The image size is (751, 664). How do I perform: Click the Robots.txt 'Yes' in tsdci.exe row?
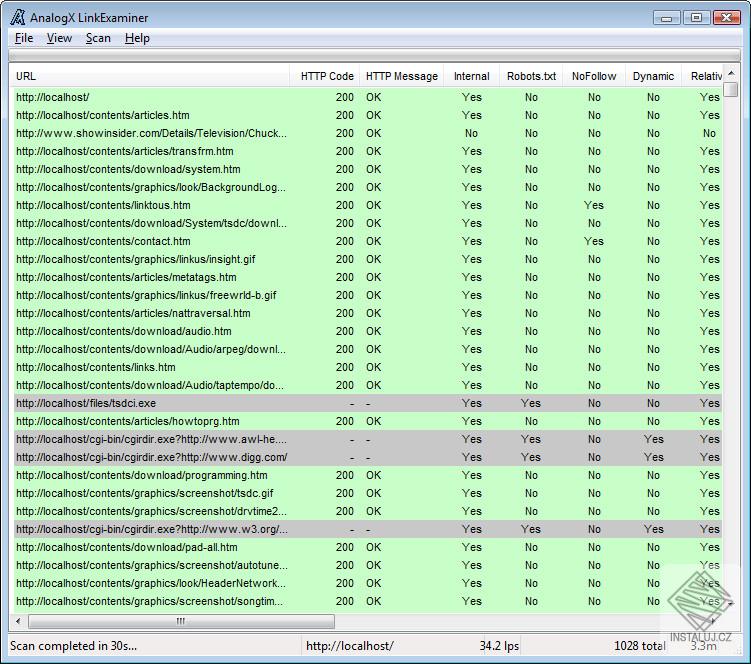coord(531,403)
